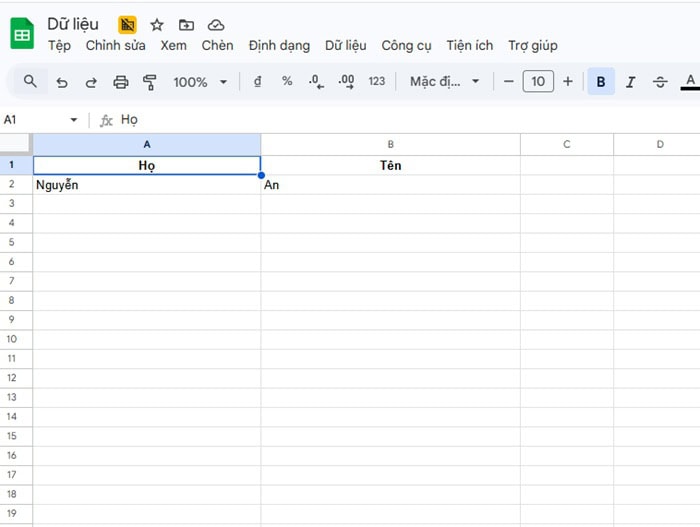The width and height of the screenshot is (700, 527).
Task: Check the cloud save status icon
Action: click(x=216, y=25)
